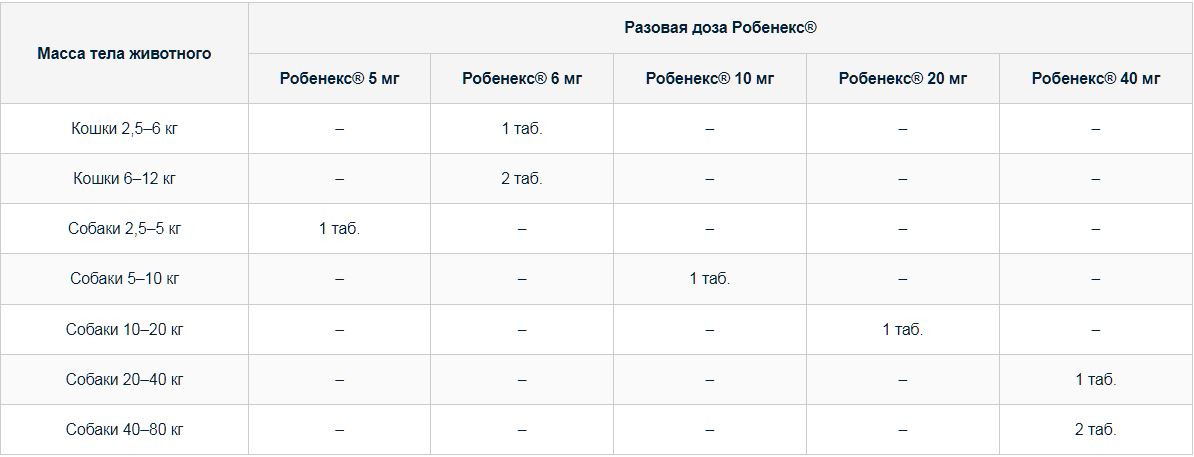Viewport: 1194px width, 457px height.
Task: Select the 'Собаки 10–20 кг' row label
Action: 124,330
